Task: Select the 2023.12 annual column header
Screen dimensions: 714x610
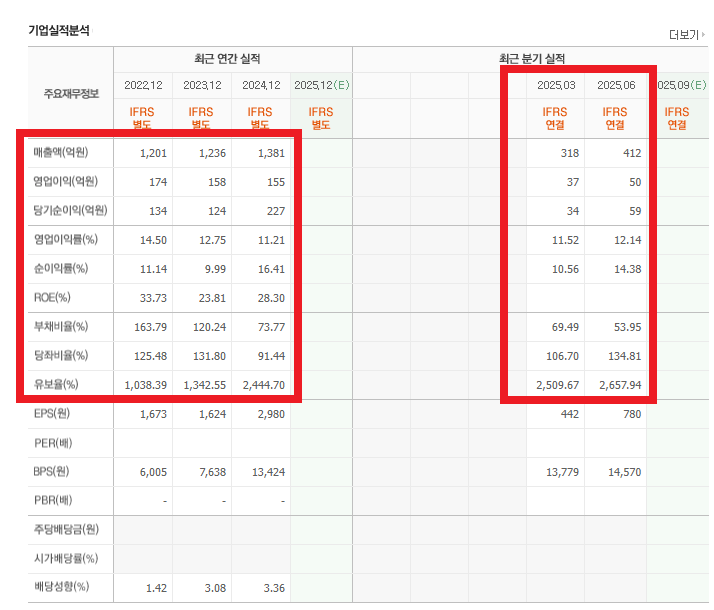Action: point(202,86)
